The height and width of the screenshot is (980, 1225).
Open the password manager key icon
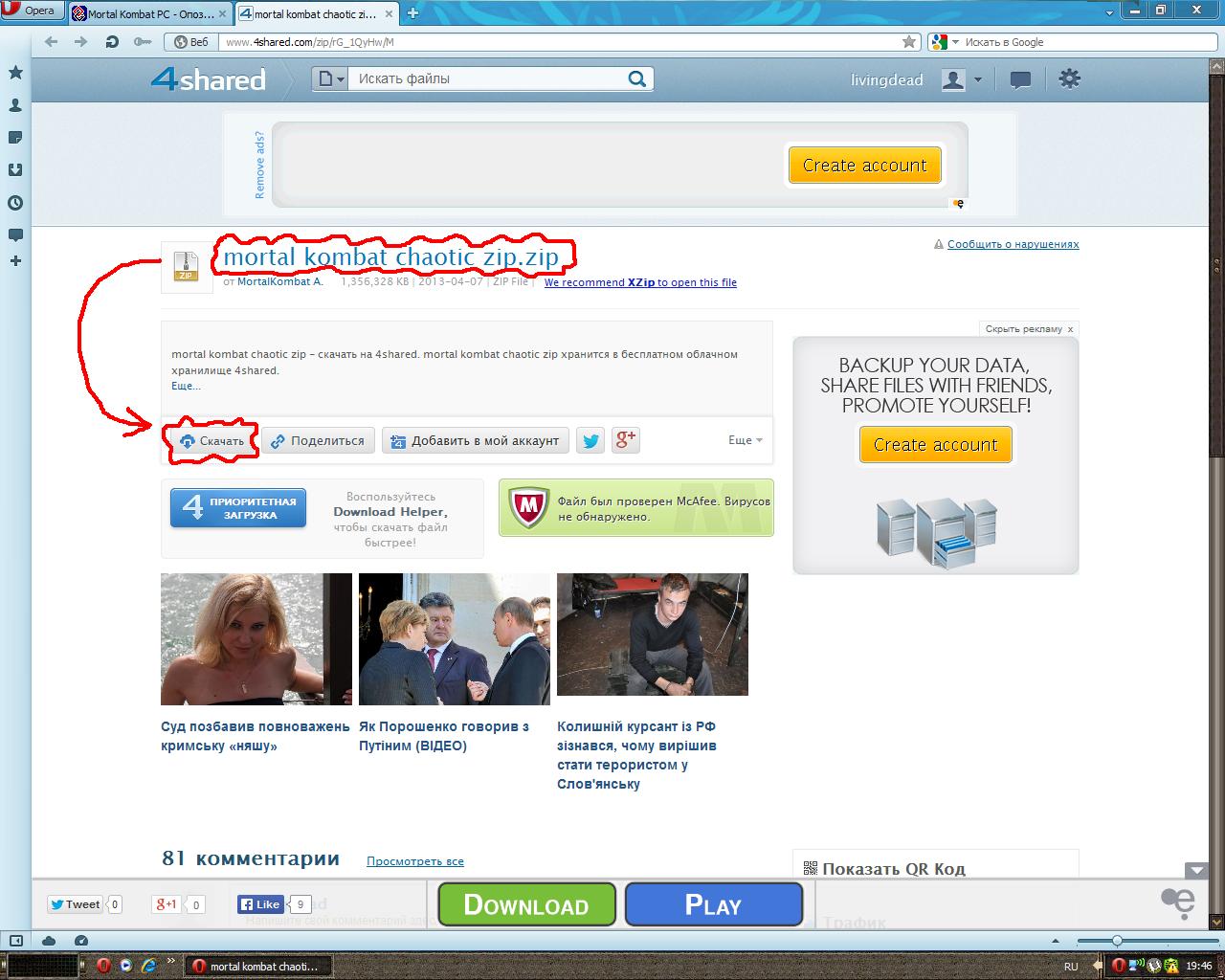point(143,42)
